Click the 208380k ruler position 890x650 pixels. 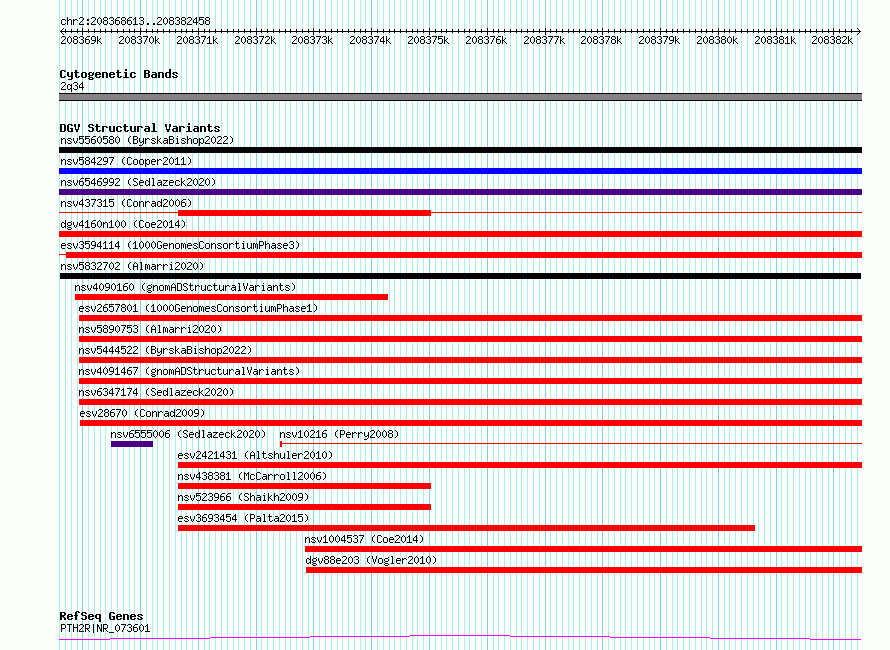717,40
